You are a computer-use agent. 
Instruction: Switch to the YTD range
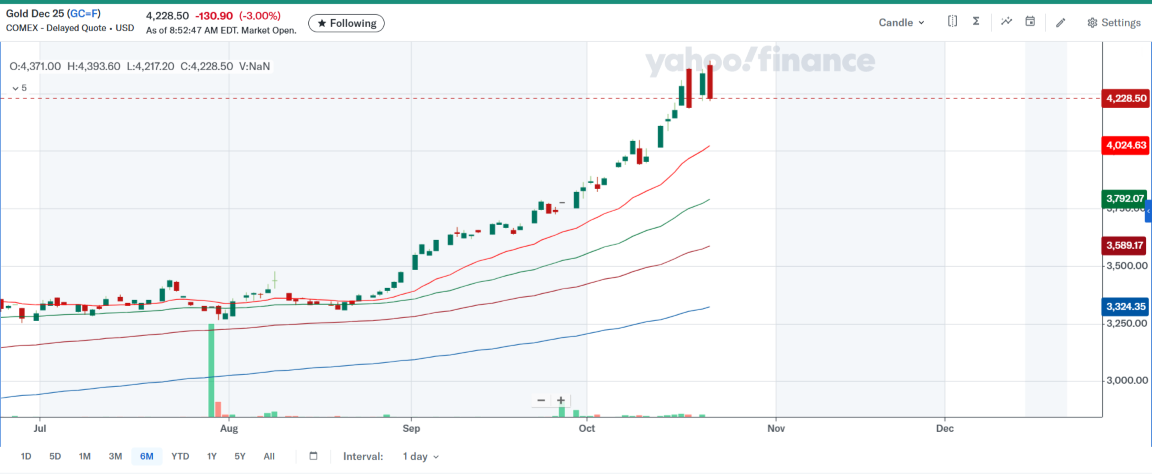(x=180, y=456)
